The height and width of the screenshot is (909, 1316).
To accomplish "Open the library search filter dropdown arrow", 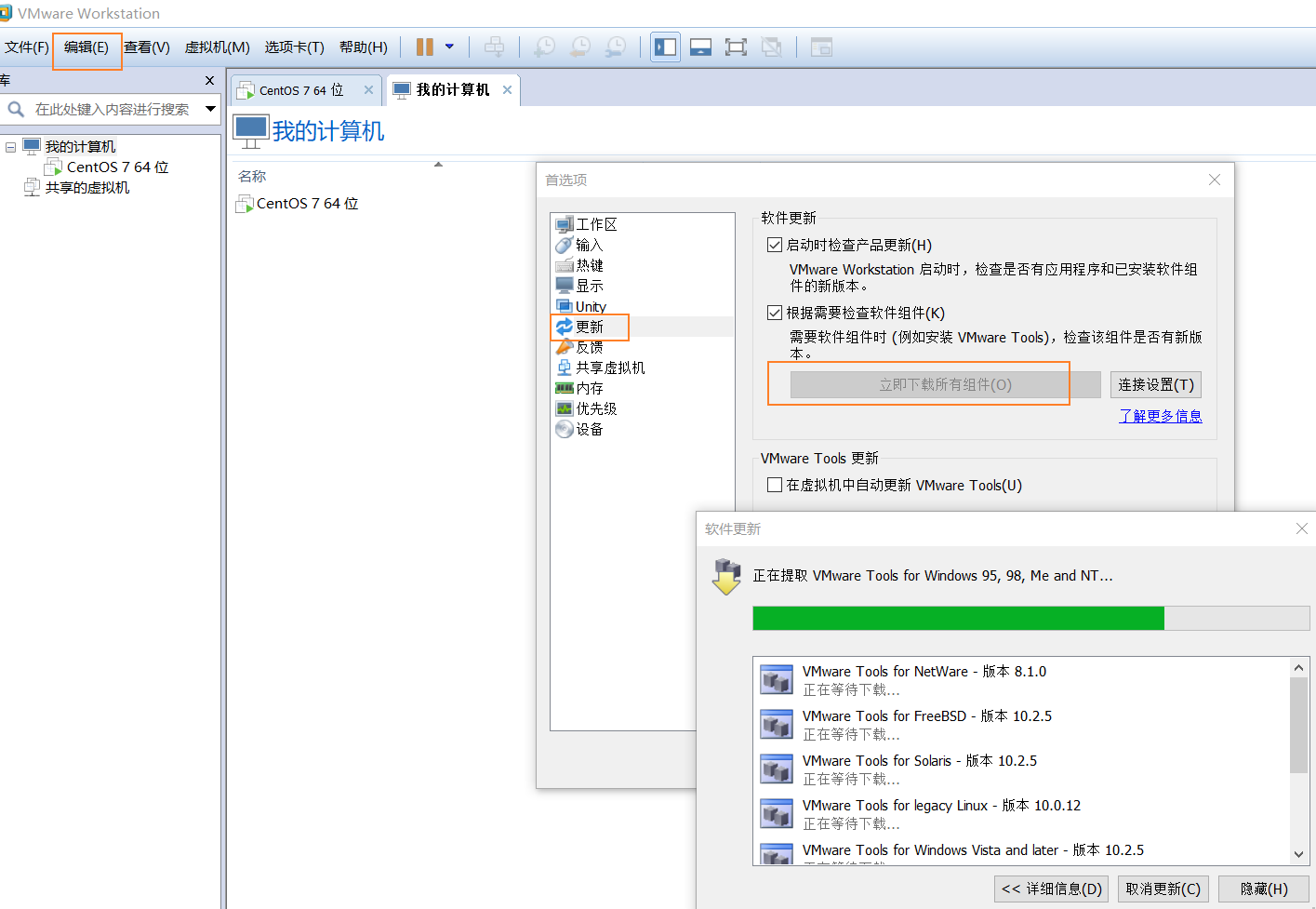I will point(210,109).
